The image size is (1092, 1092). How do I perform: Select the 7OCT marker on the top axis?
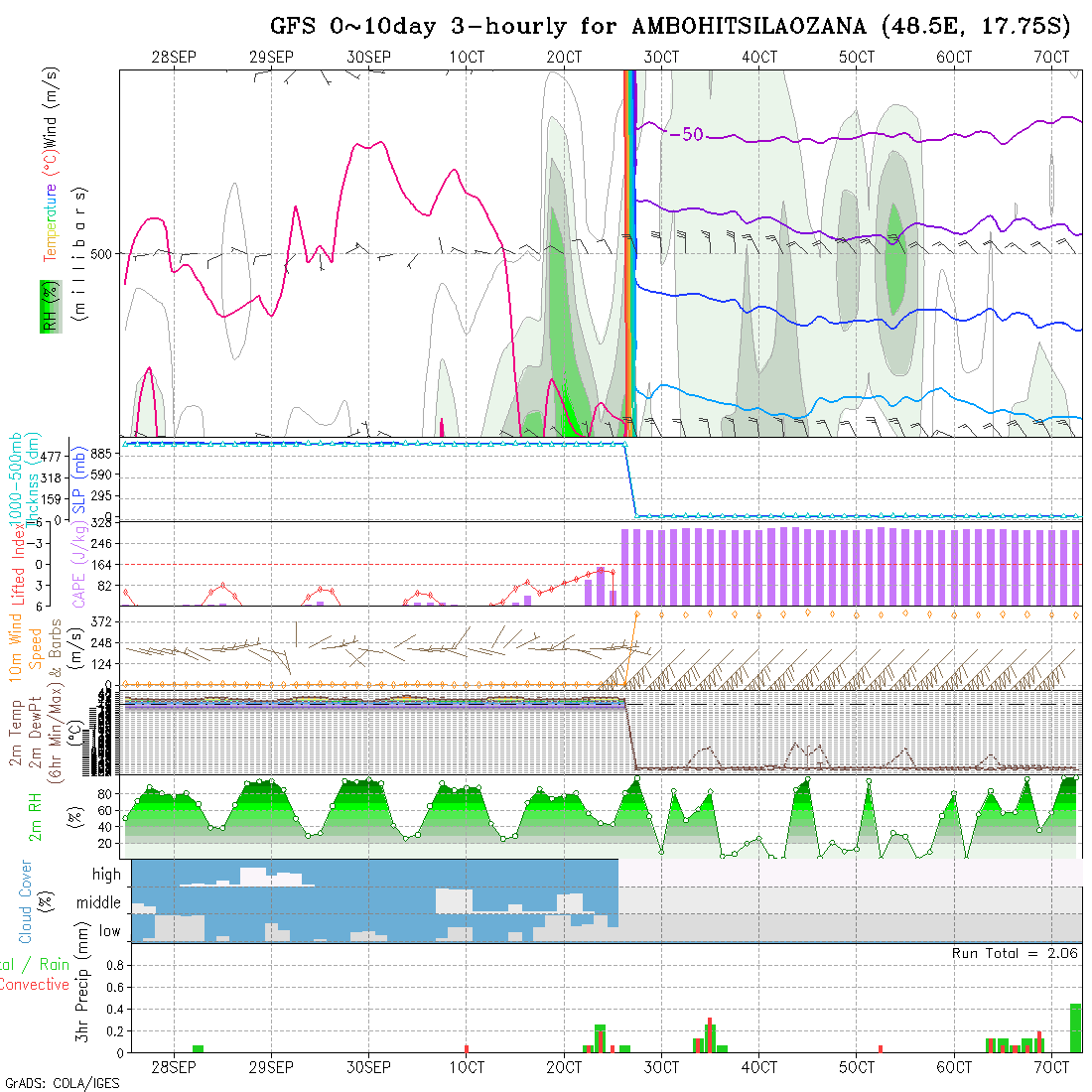(1050, 58)
